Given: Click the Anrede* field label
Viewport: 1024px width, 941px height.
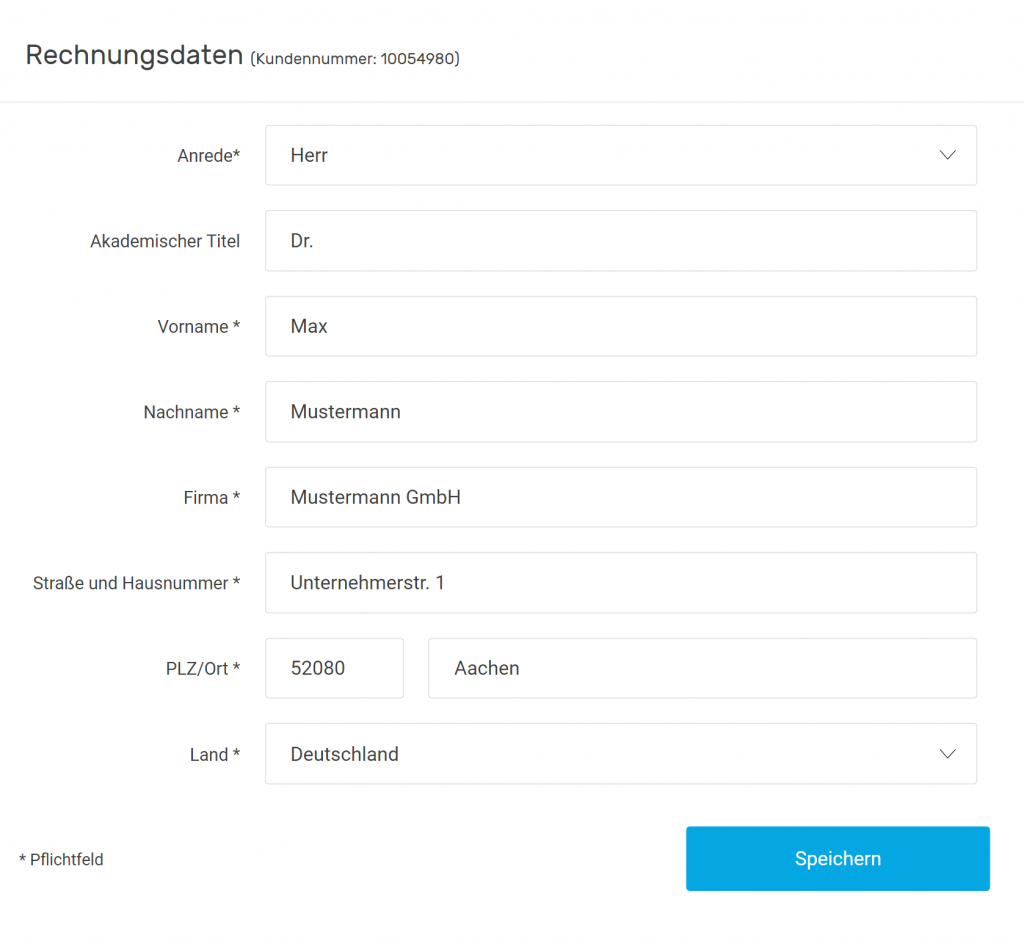Looking at the screenshot, I should (x=209, y=156).
